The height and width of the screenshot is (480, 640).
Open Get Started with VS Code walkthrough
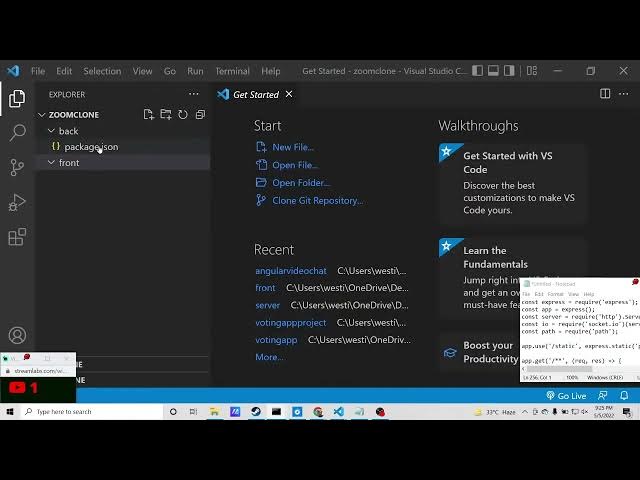513,183
